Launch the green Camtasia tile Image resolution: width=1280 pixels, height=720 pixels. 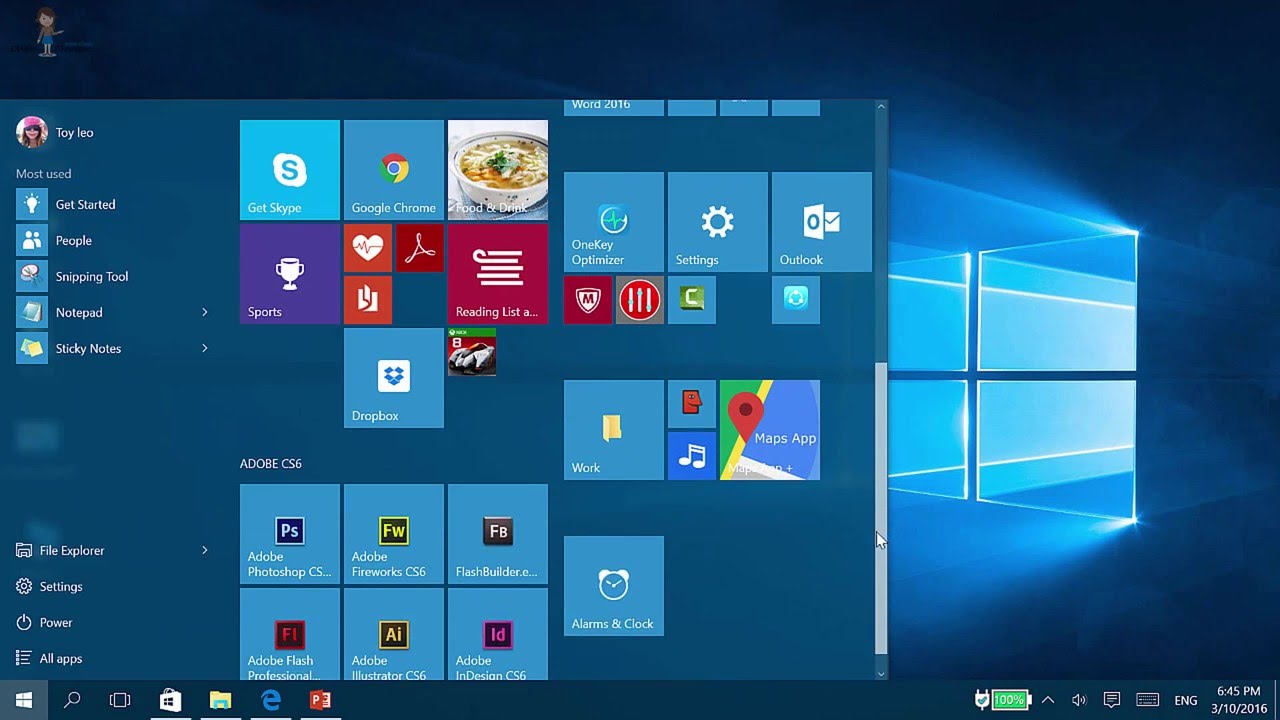(692, 300)
